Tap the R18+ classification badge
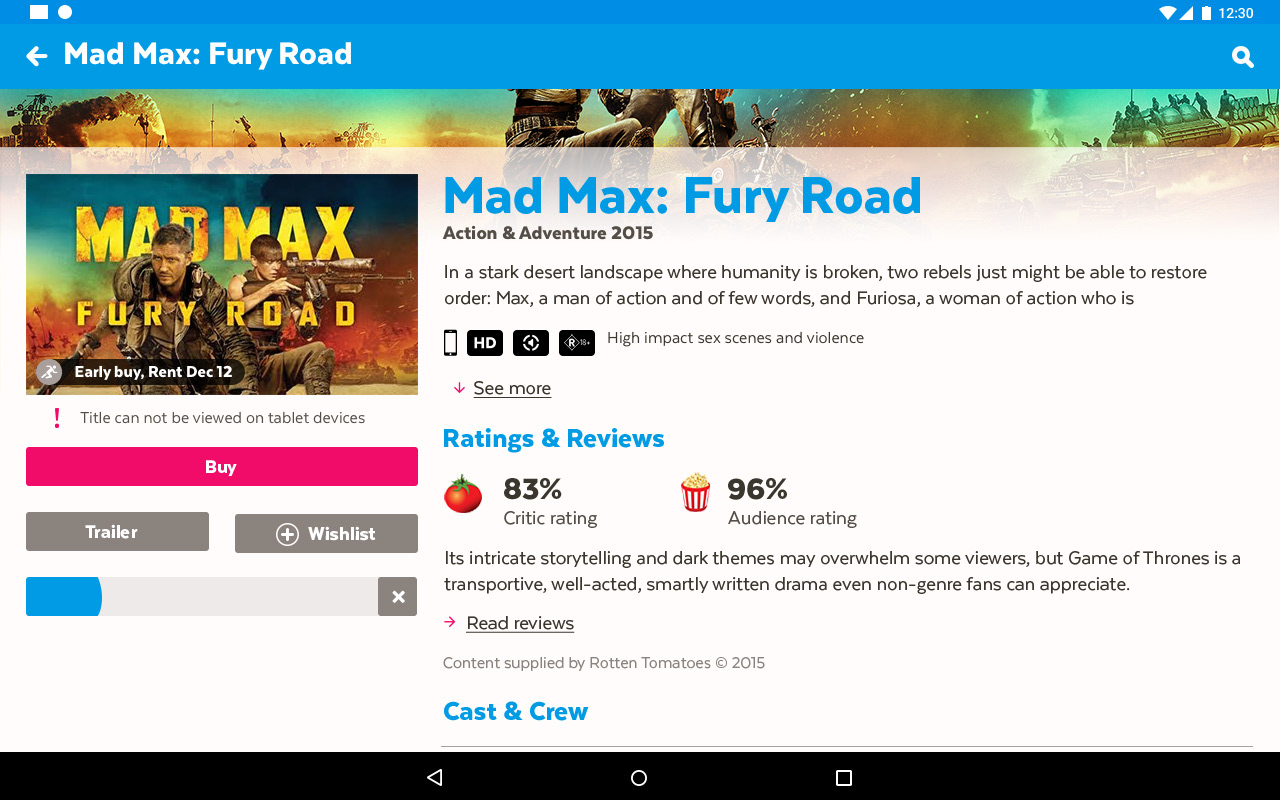This screenshot has width=1280, height=800. [577, 343]
